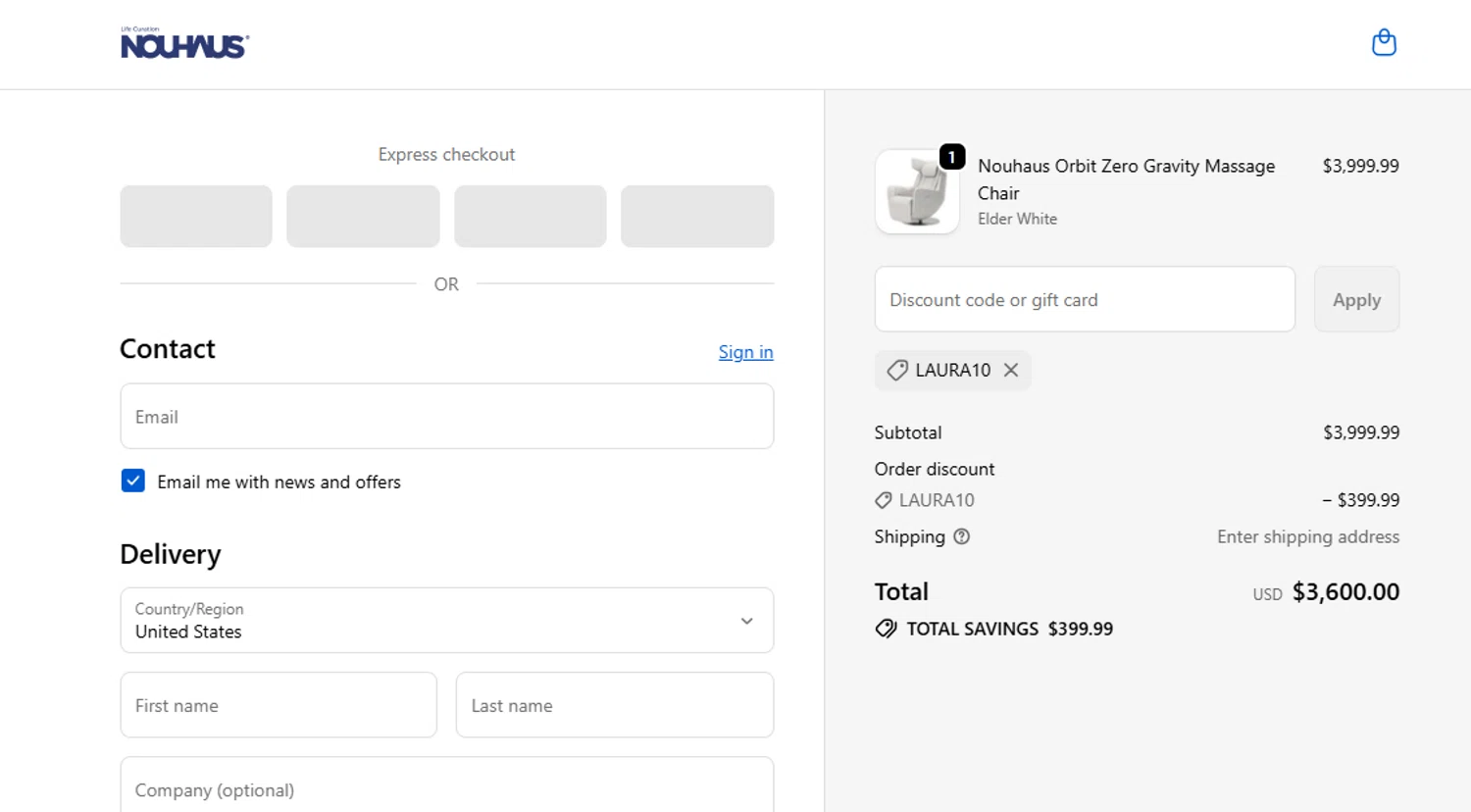This screenshot has height=812, width=1471.
Task: Click the discount tag icon in LAURA10 chip
Action: coord(896,370)
